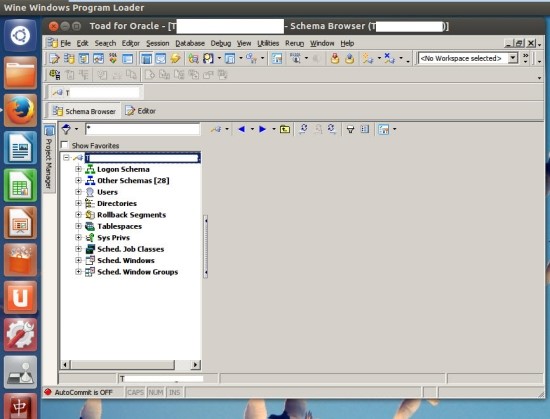Select the Sched. Job Classes tree item

point(130,249)
